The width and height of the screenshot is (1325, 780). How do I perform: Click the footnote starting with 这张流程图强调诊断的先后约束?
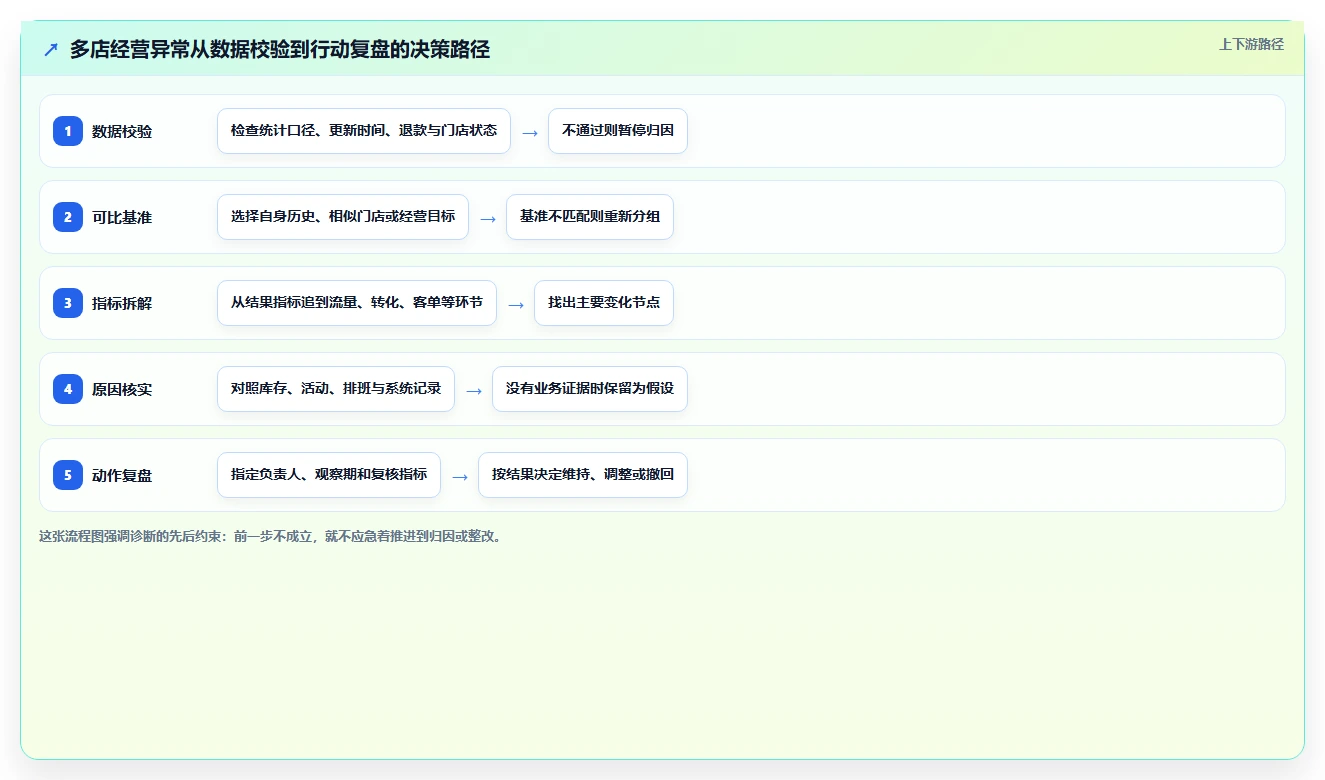coord(271,536)
